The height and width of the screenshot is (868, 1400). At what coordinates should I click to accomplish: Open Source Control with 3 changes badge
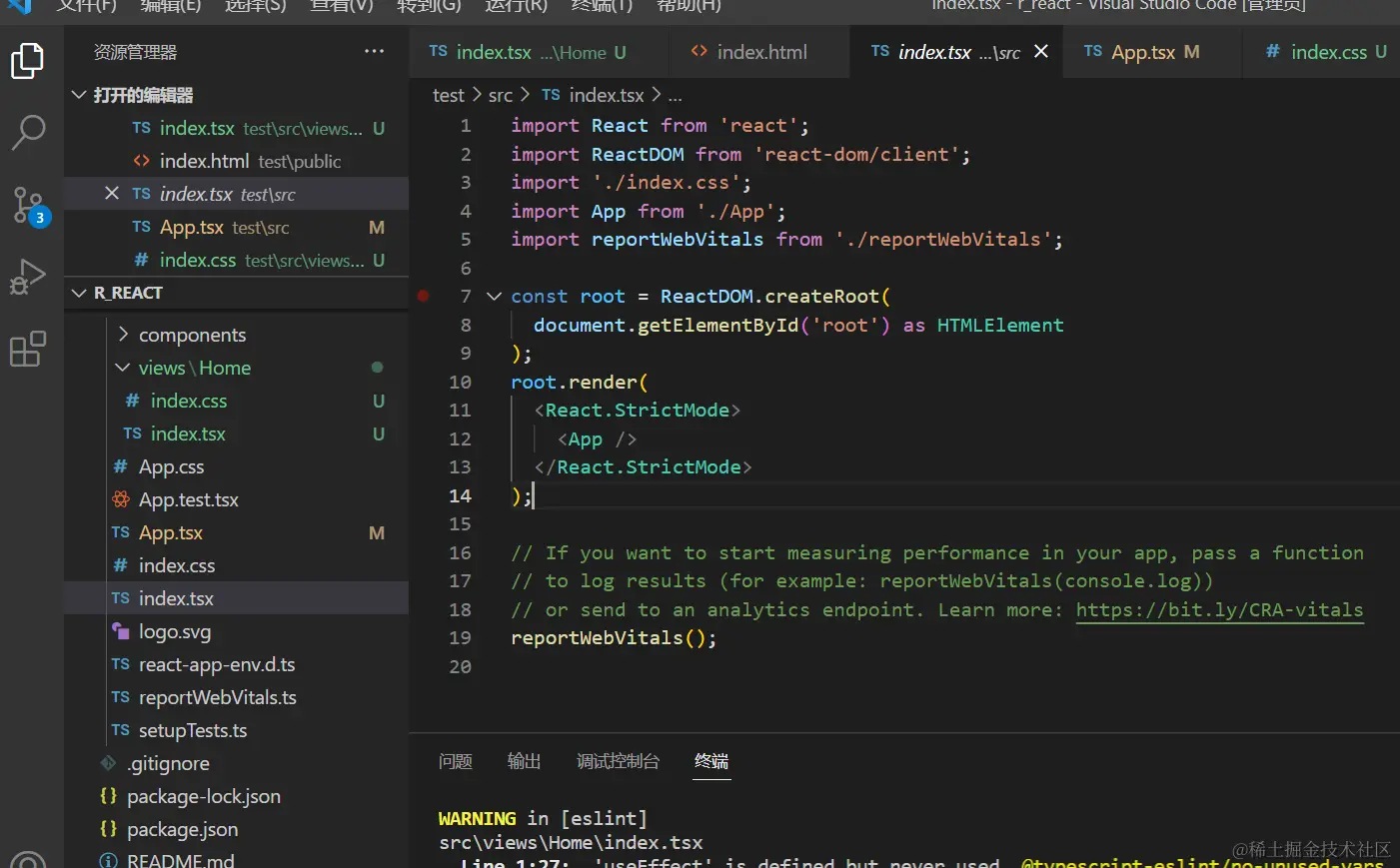(x=28, y=205)
